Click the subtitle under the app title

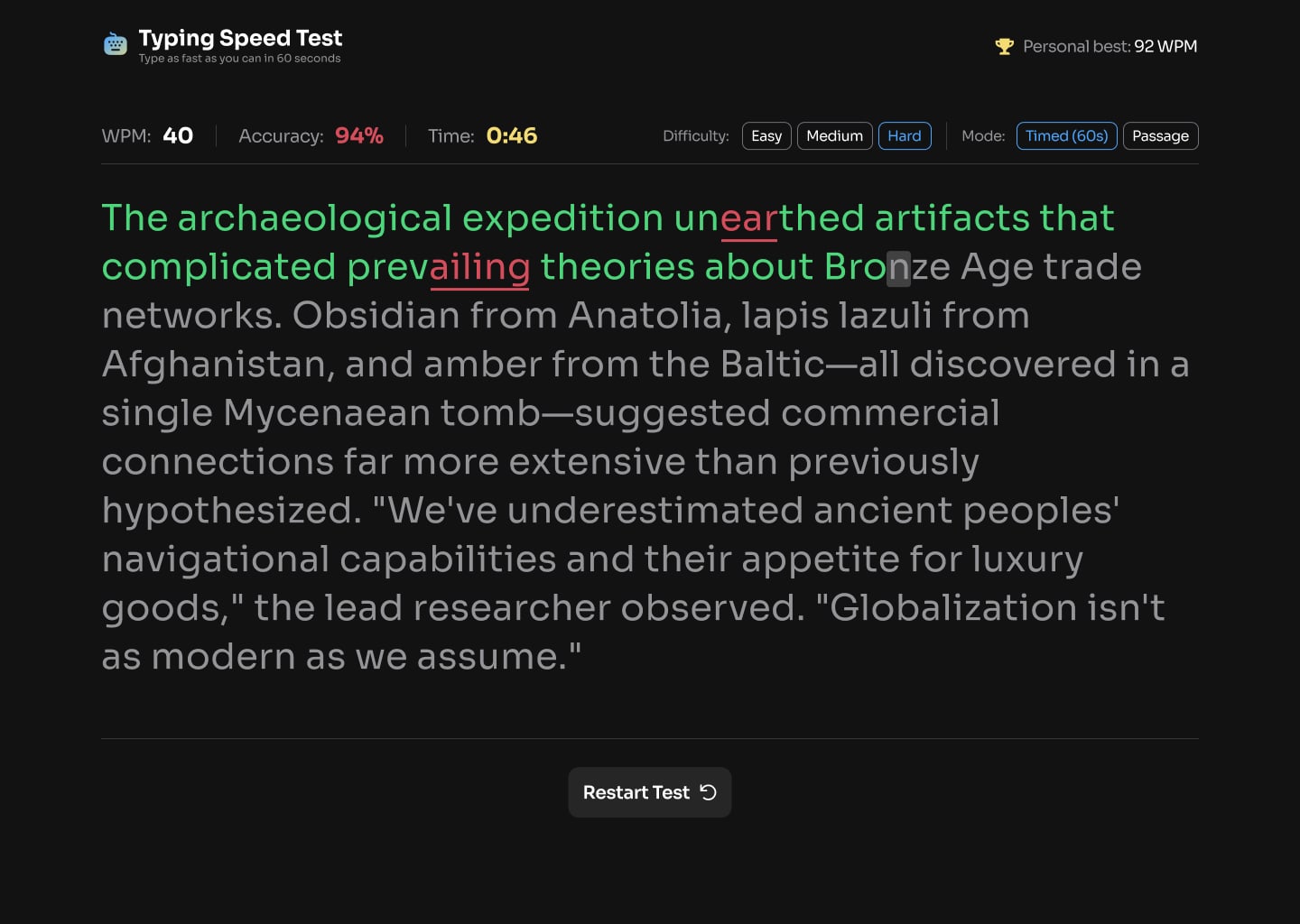tap(239, 59)
